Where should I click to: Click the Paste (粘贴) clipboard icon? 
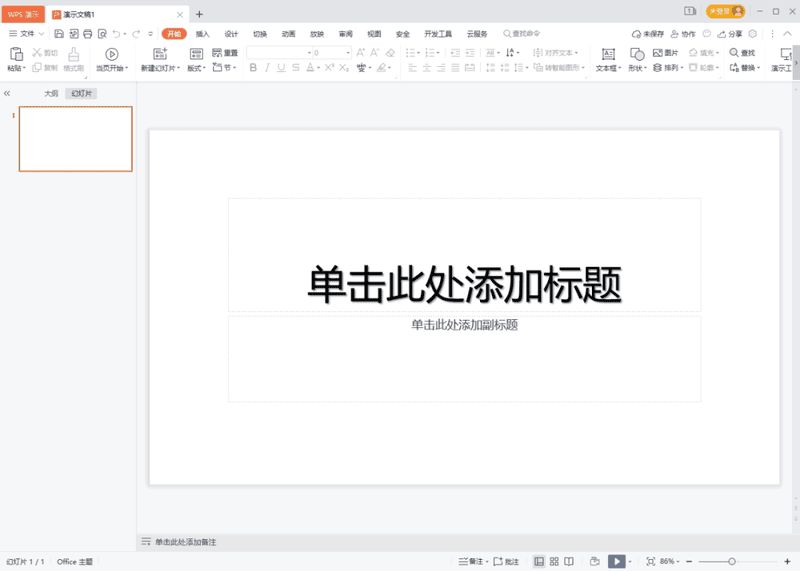pyautogui.click(x=16, y=54)
